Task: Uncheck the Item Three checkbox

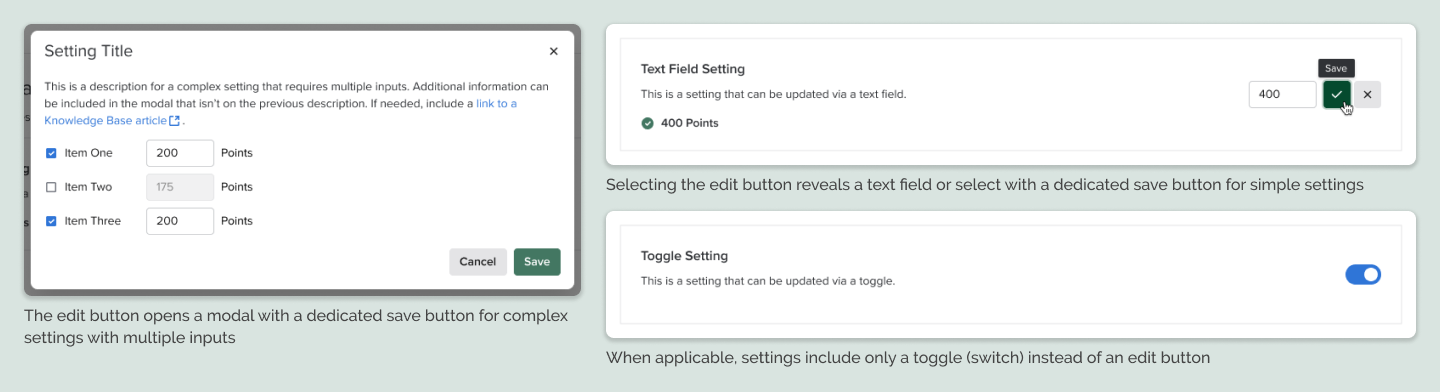Action: tap(51, 221)
